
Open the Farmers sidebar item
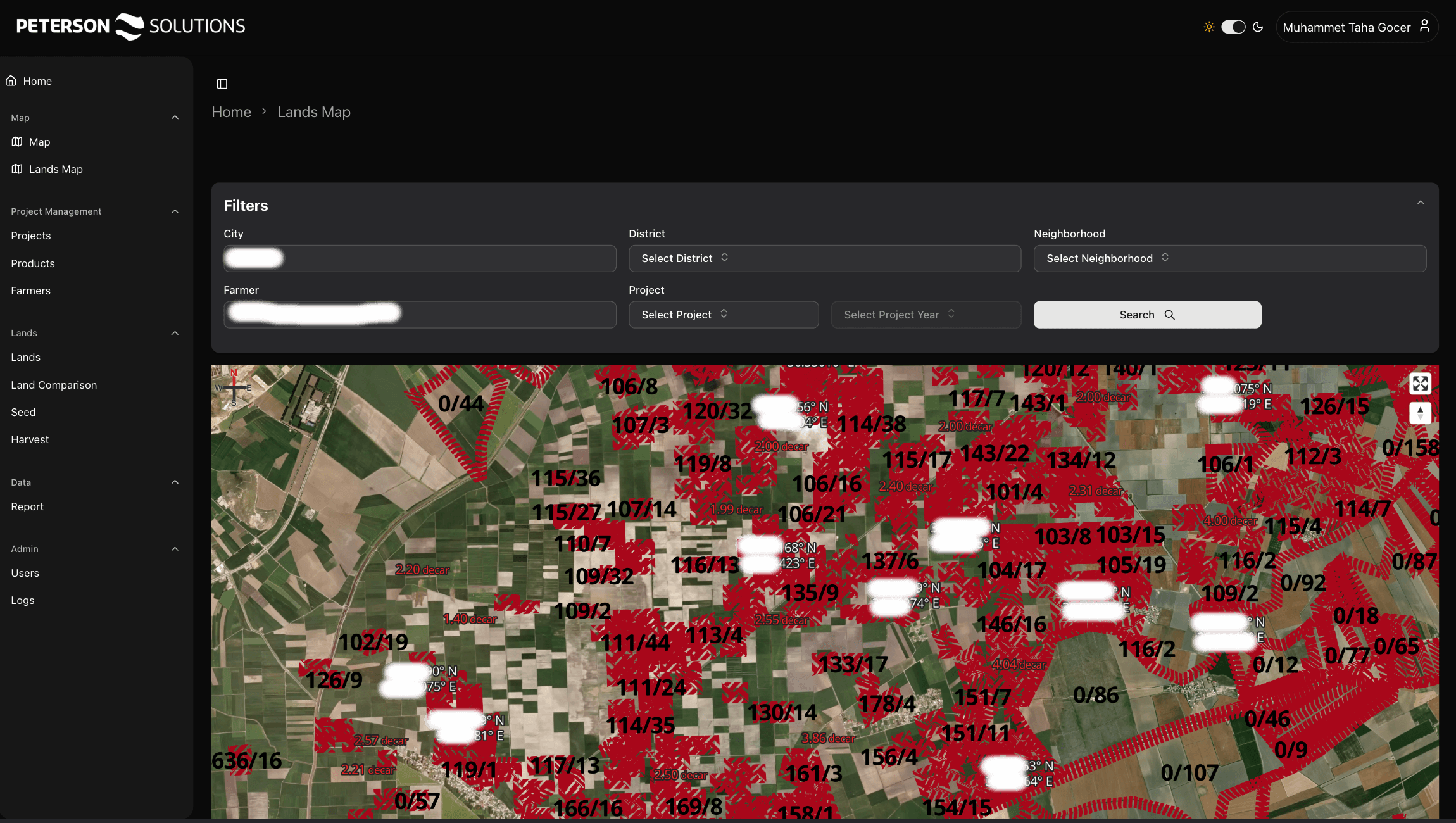click(30, 291)
